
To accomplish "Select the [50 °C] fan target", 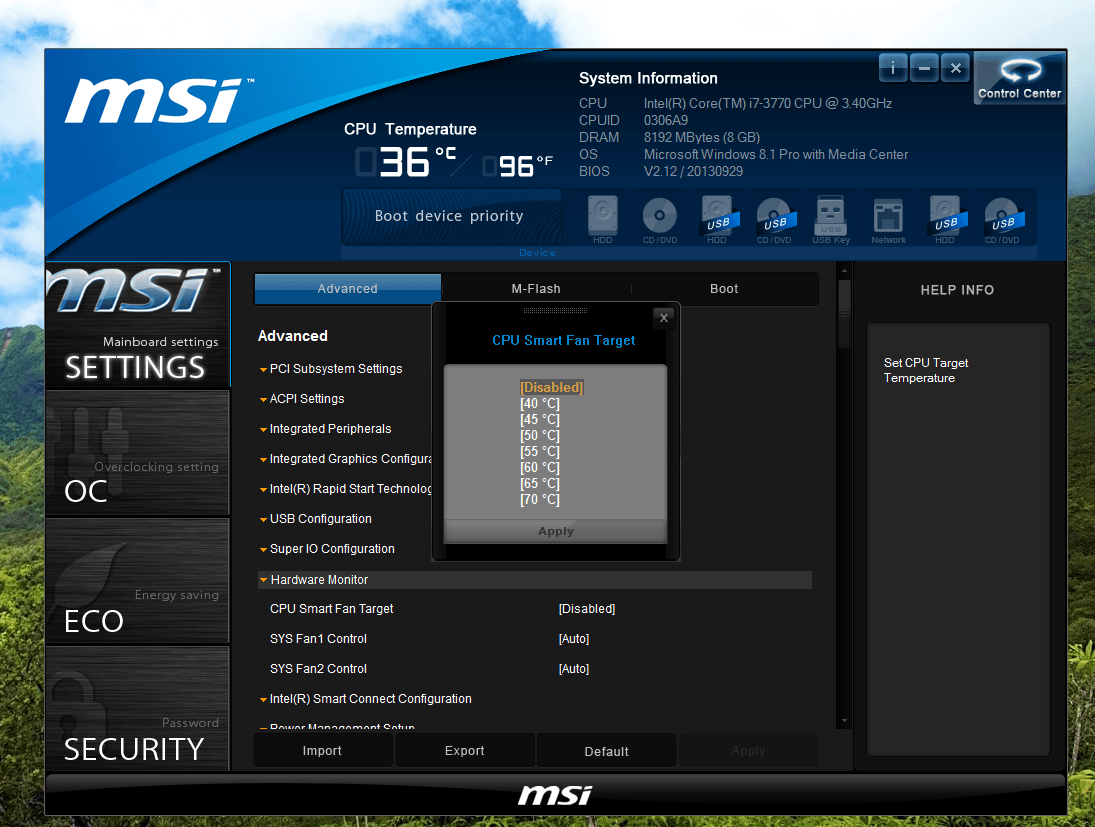I will coord(540,436).
